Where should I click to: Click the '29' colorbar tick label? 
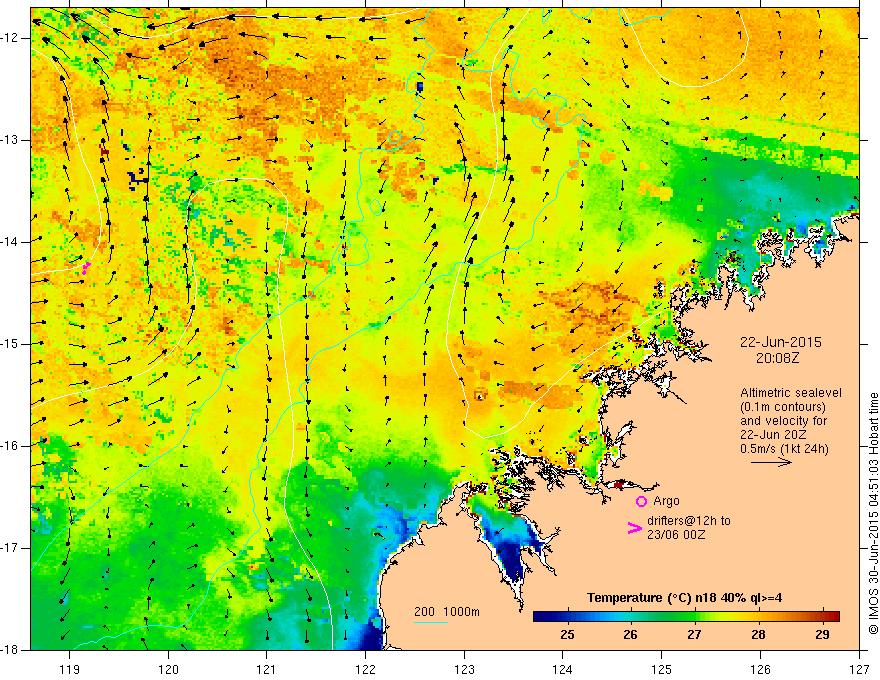click(x=822, y=635)
